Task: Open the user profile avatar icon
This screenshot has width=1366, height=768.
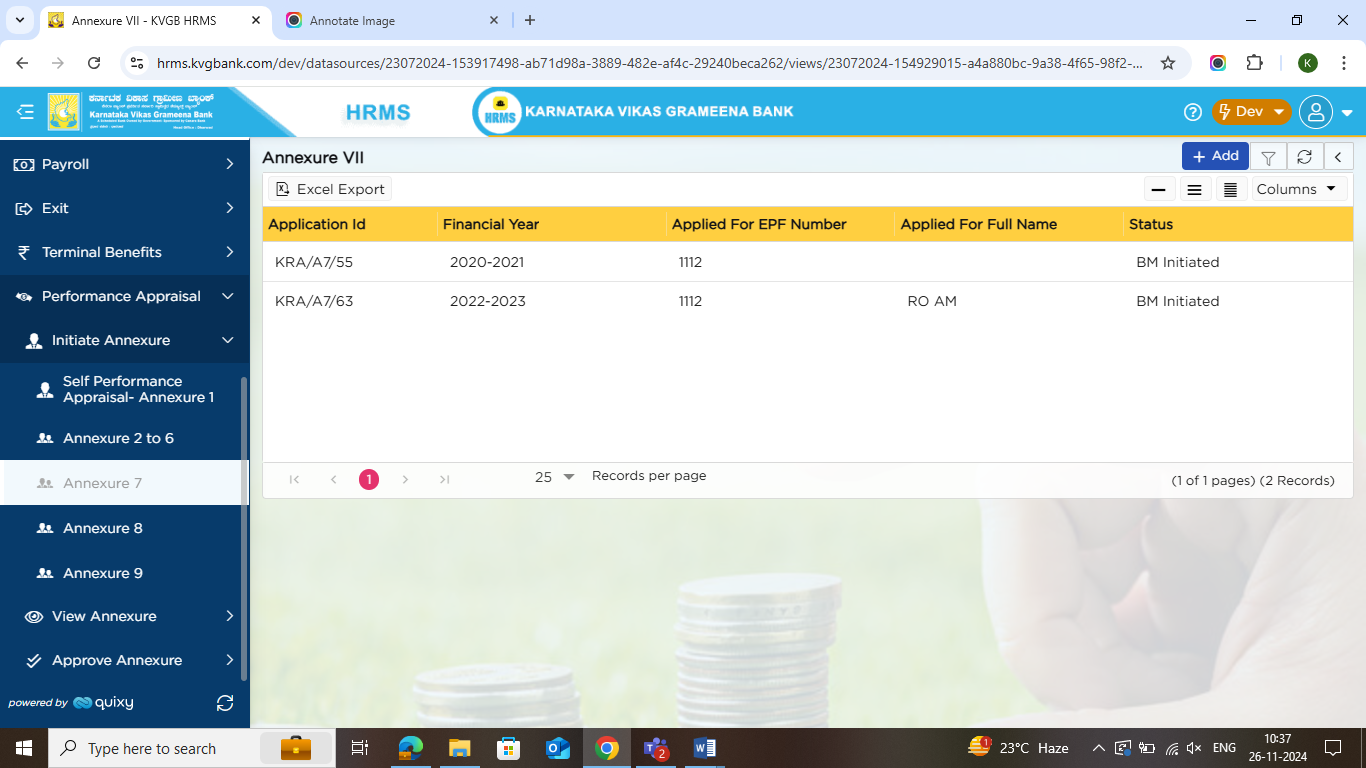Action: point(1316,112)
